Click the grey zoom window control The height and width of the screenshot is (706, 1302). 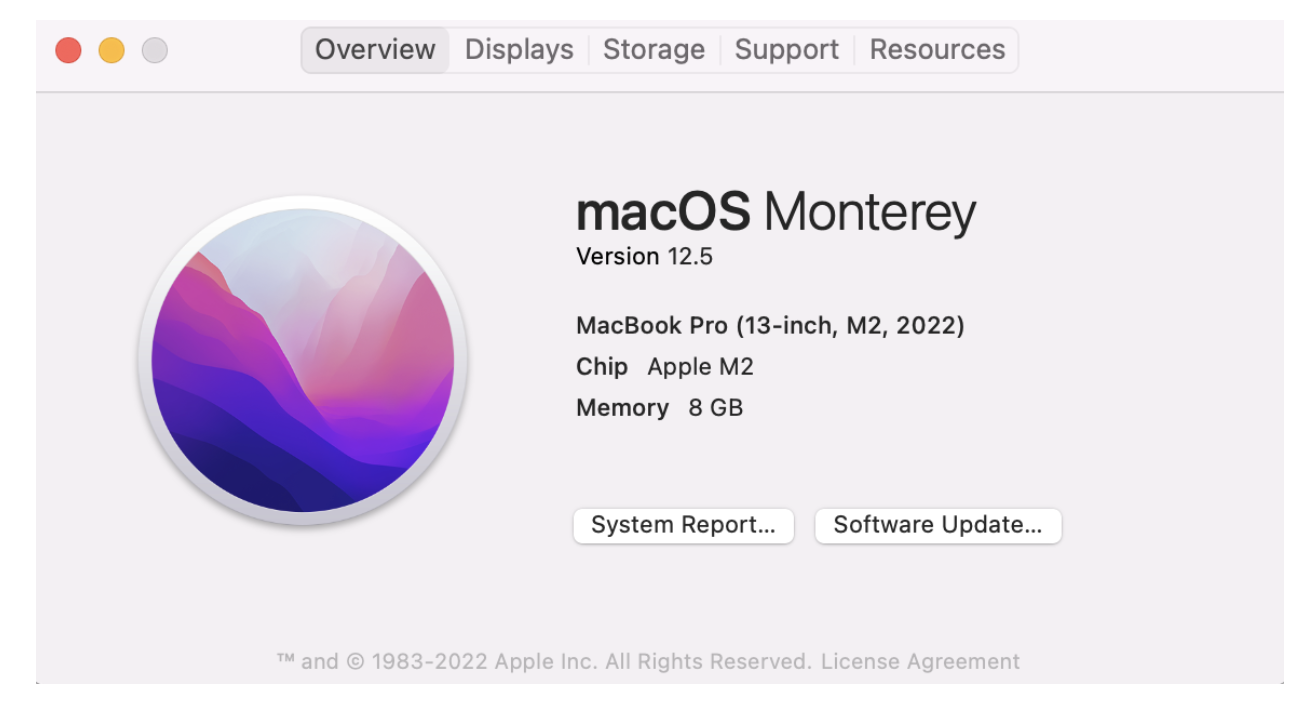155,49
